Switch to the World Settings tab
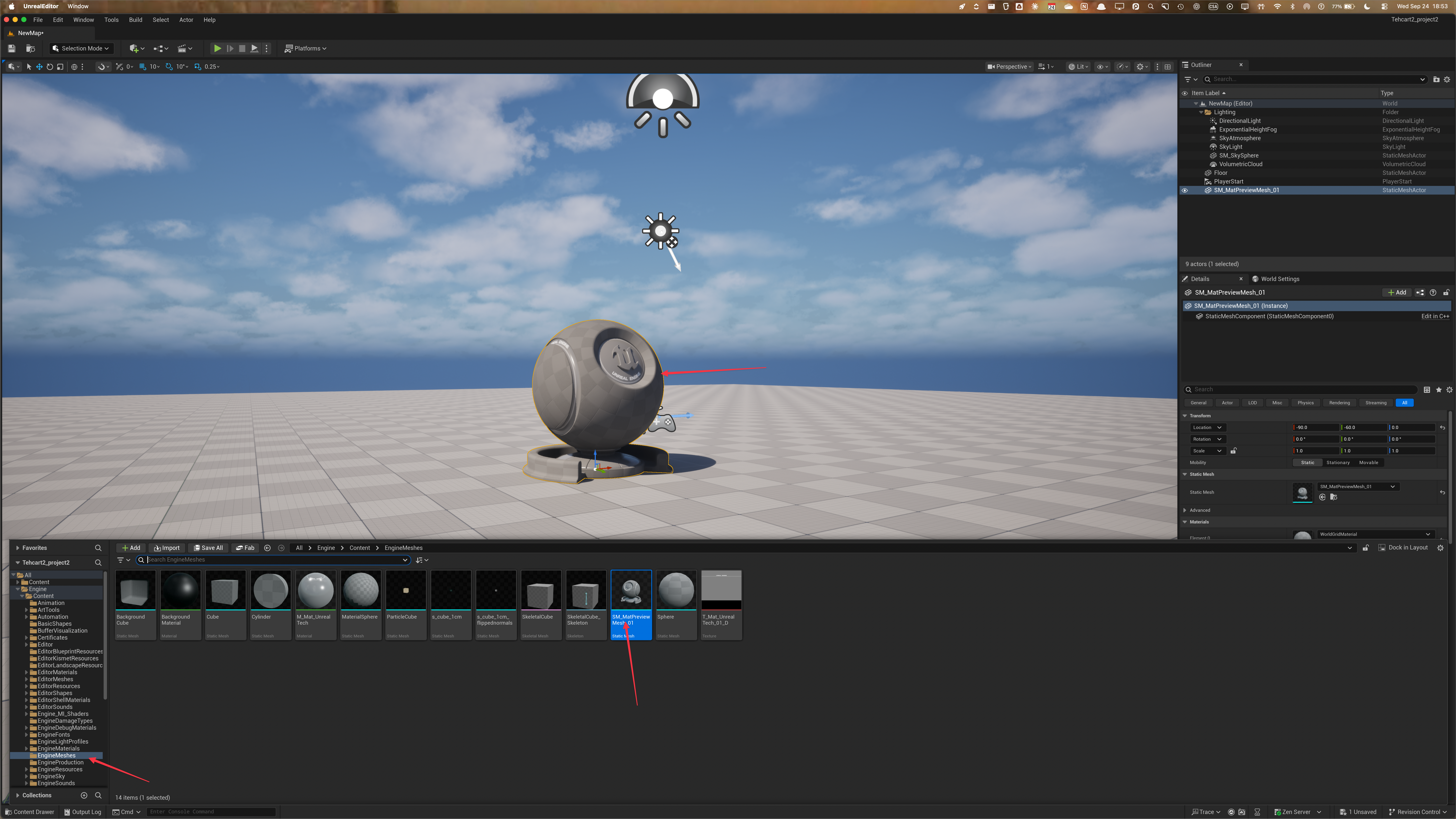 [1276, 279]
